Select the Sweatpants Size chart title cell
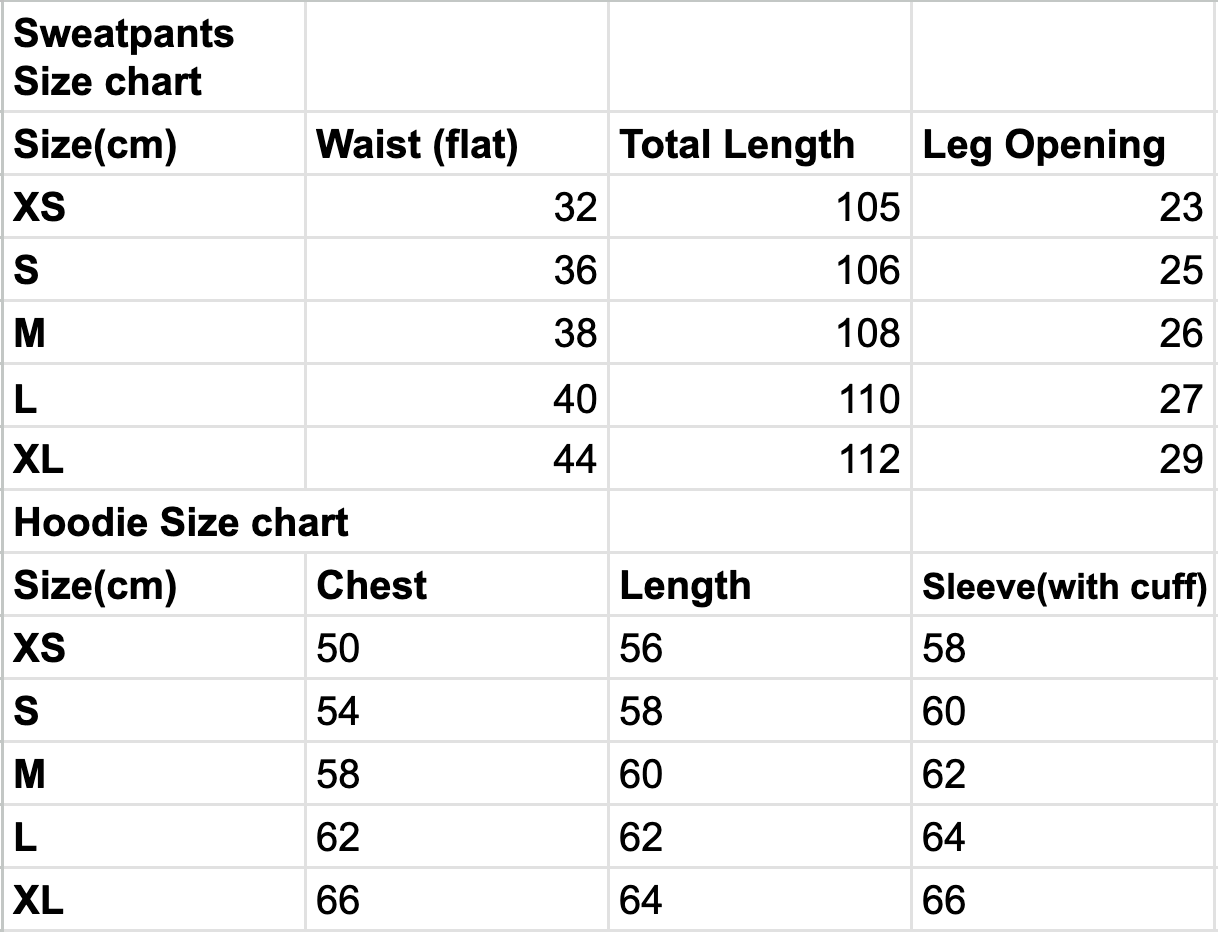Viewport: 1218px width, 932px height. pyautogui.click(x=124, y=57)
